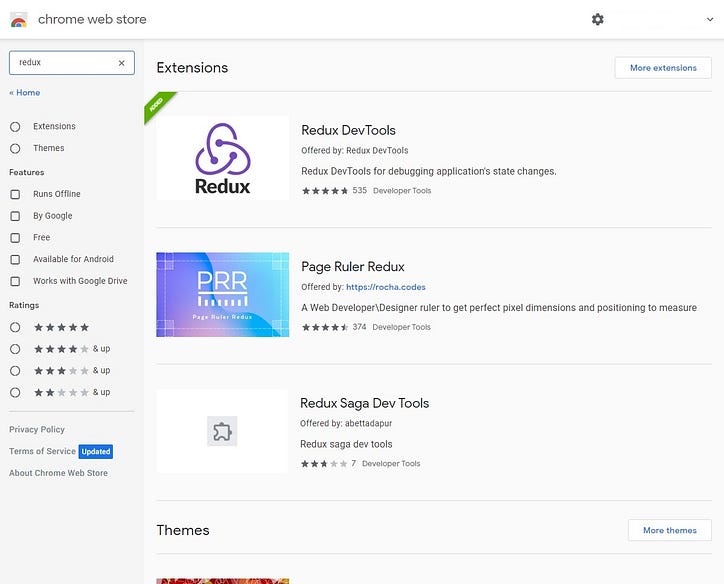This screenshot has width=724, height=584.
Task: Open the Redux DevTools logo thumbnail
Action: click(223, 158)
